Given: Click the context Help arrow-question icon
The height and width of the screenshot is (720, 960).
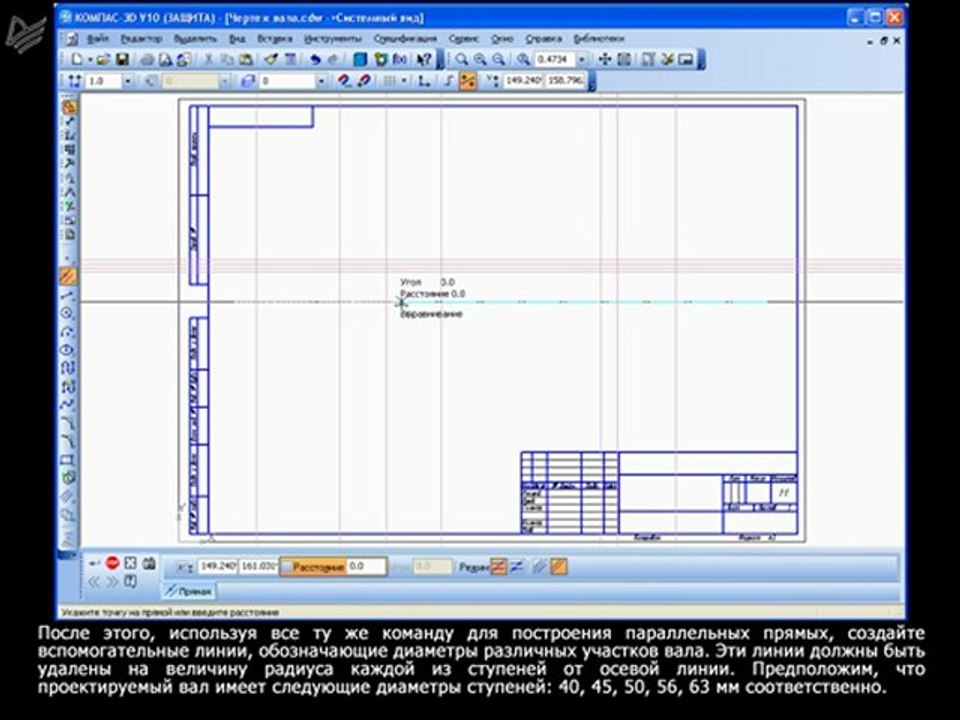Looking at the screenshot, I should tap(424, 59).
